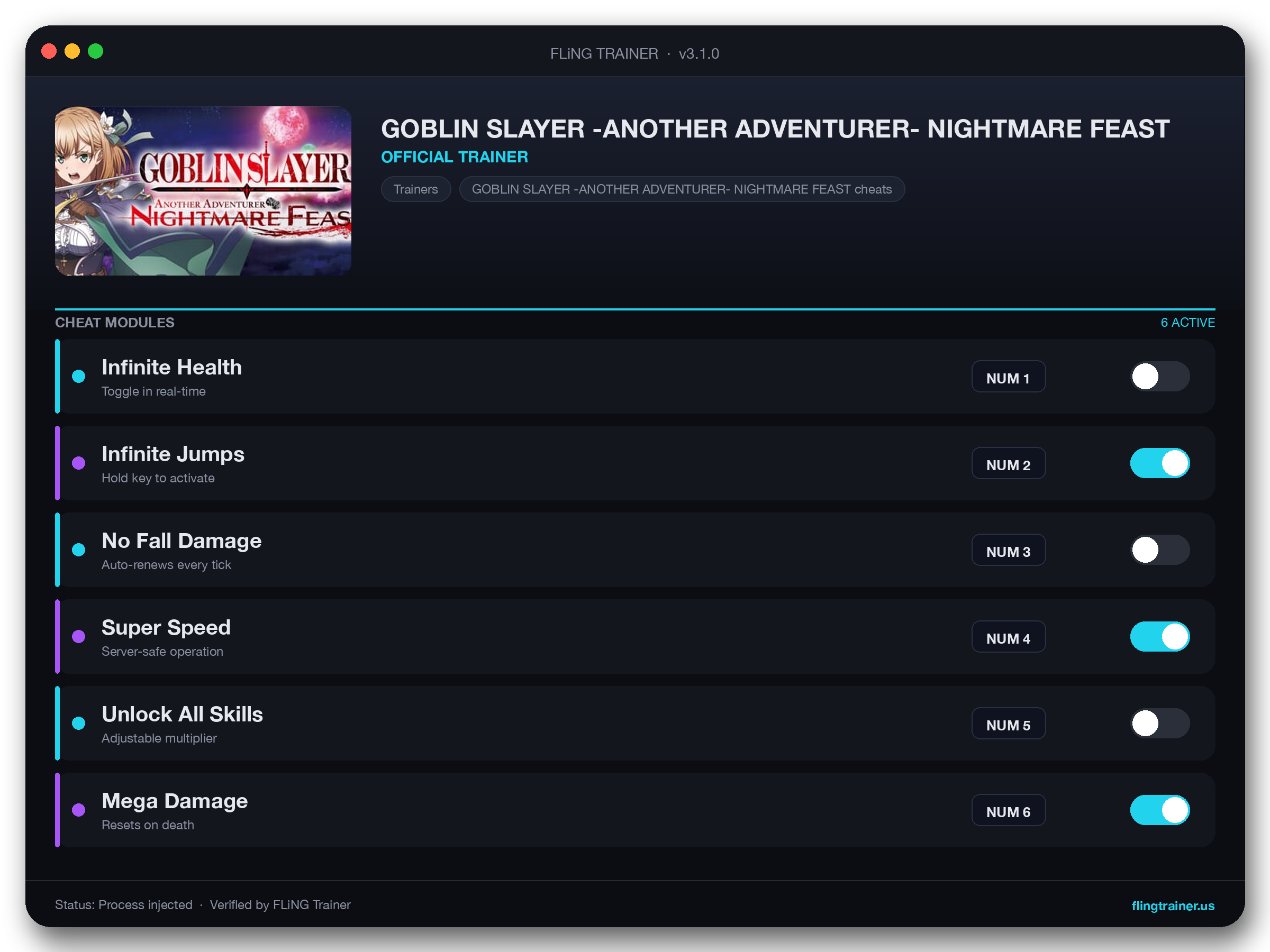Click the OFFICIAL TRAINER subtitle
The height and width of the screenshot is (952, 1270).
click(x=455, y=157)
